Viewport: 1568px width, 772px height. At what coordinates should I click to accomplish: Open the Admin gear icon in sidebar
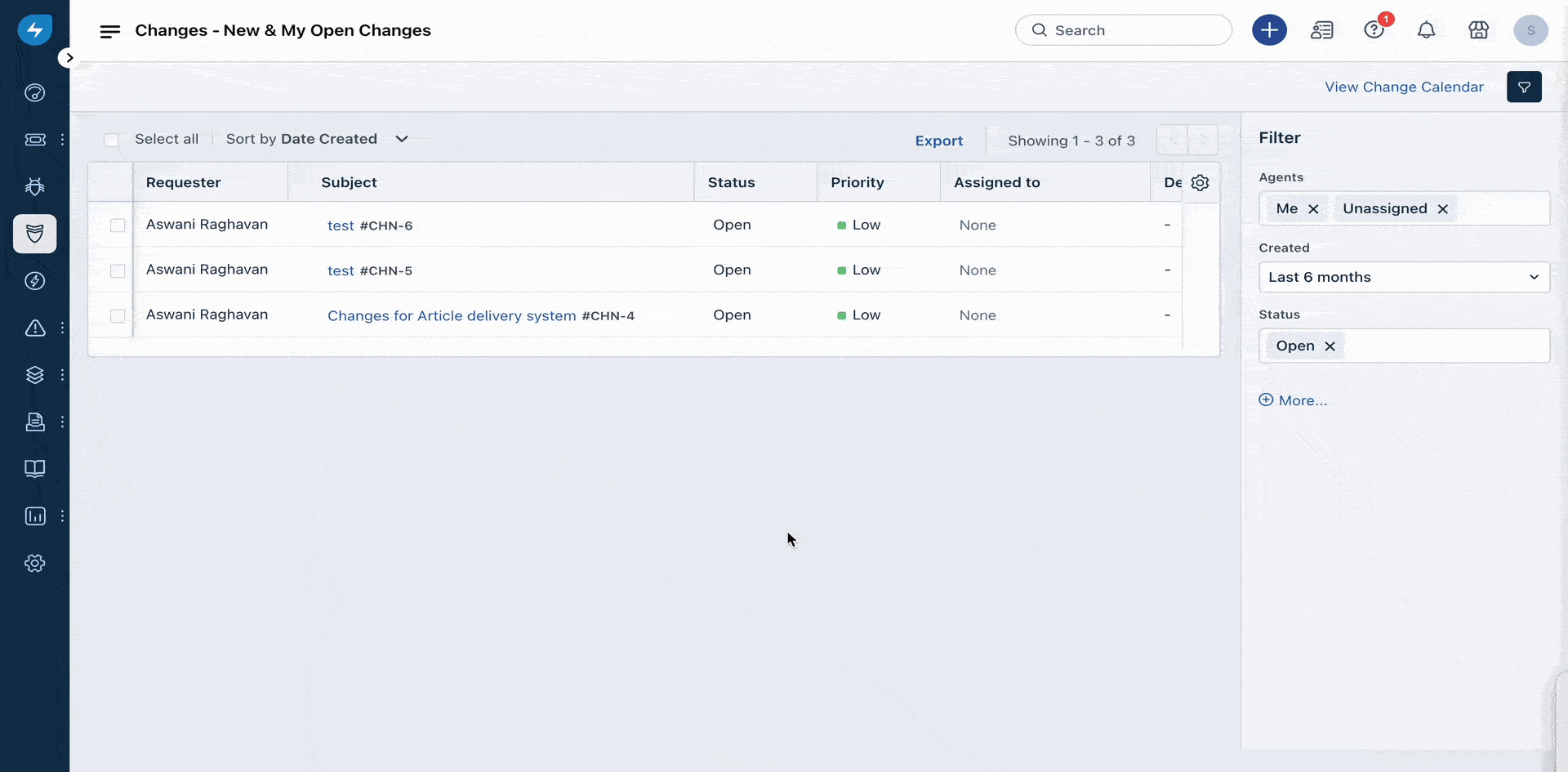(x=34, y=563)
